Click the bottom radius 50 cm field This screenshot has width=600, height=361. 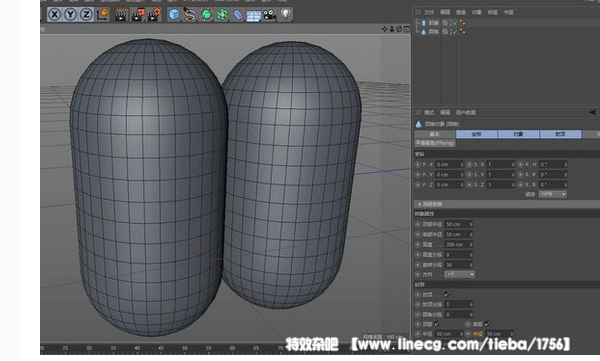[458, 234]
